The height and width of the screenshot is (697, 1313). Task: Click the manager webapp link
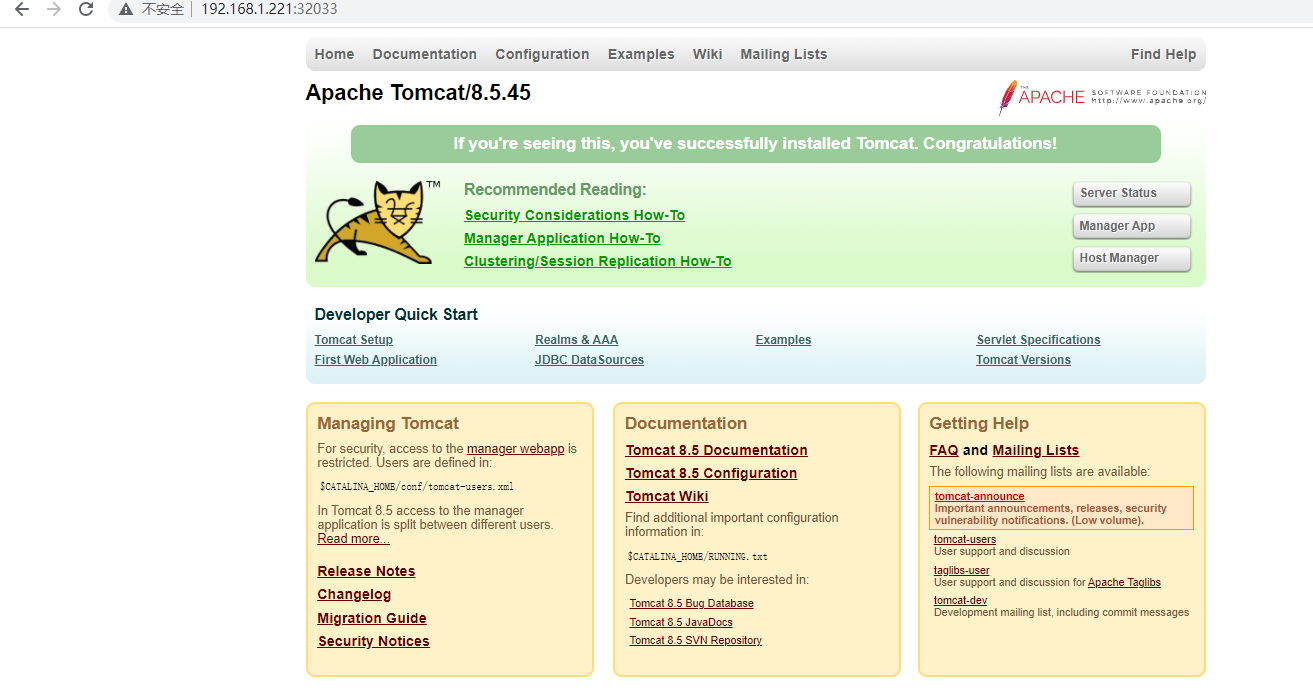click(516, 449)
